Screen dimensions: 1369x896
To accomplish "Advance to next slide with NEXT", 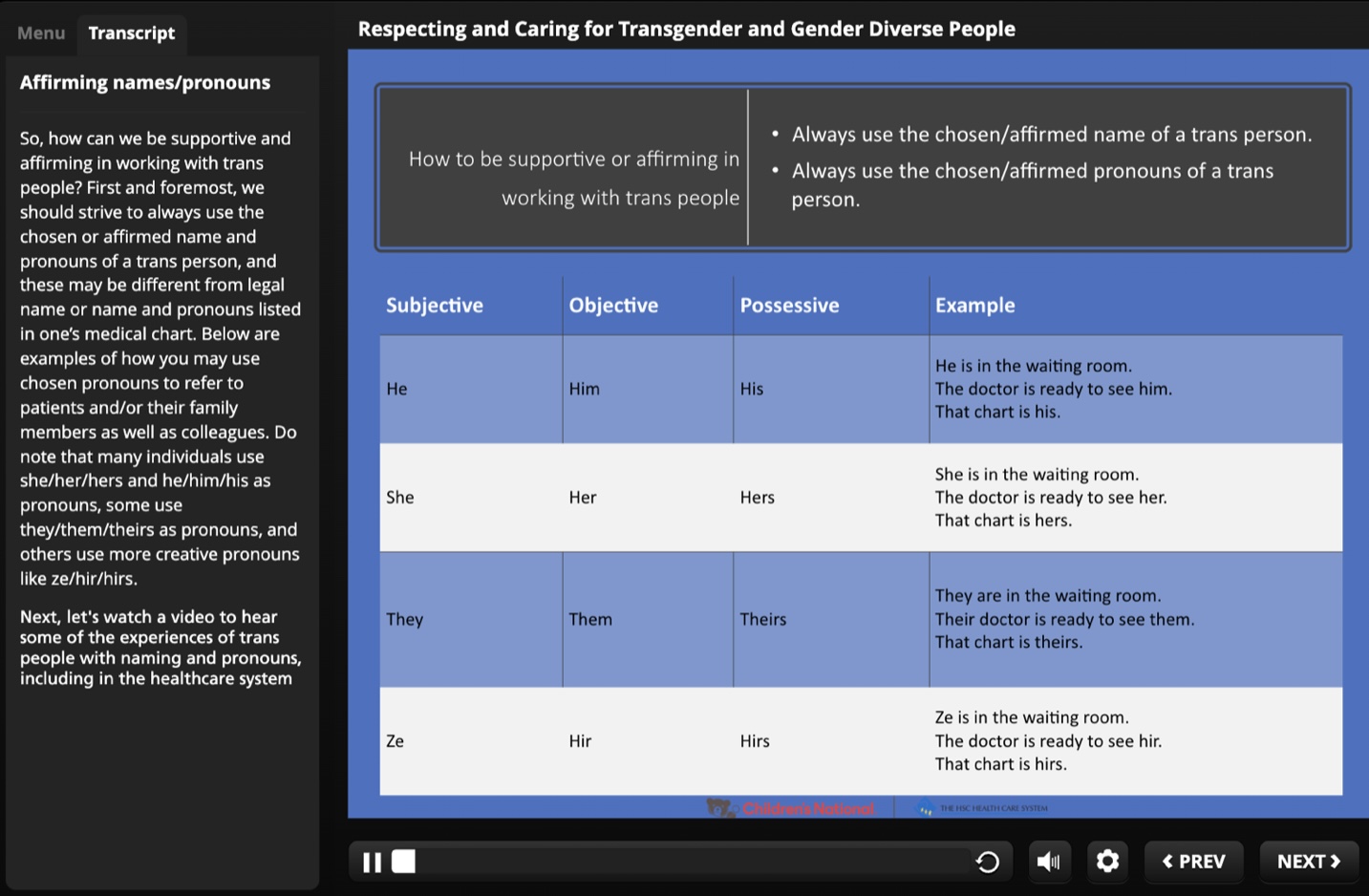I will click(x=1308, y=862).
